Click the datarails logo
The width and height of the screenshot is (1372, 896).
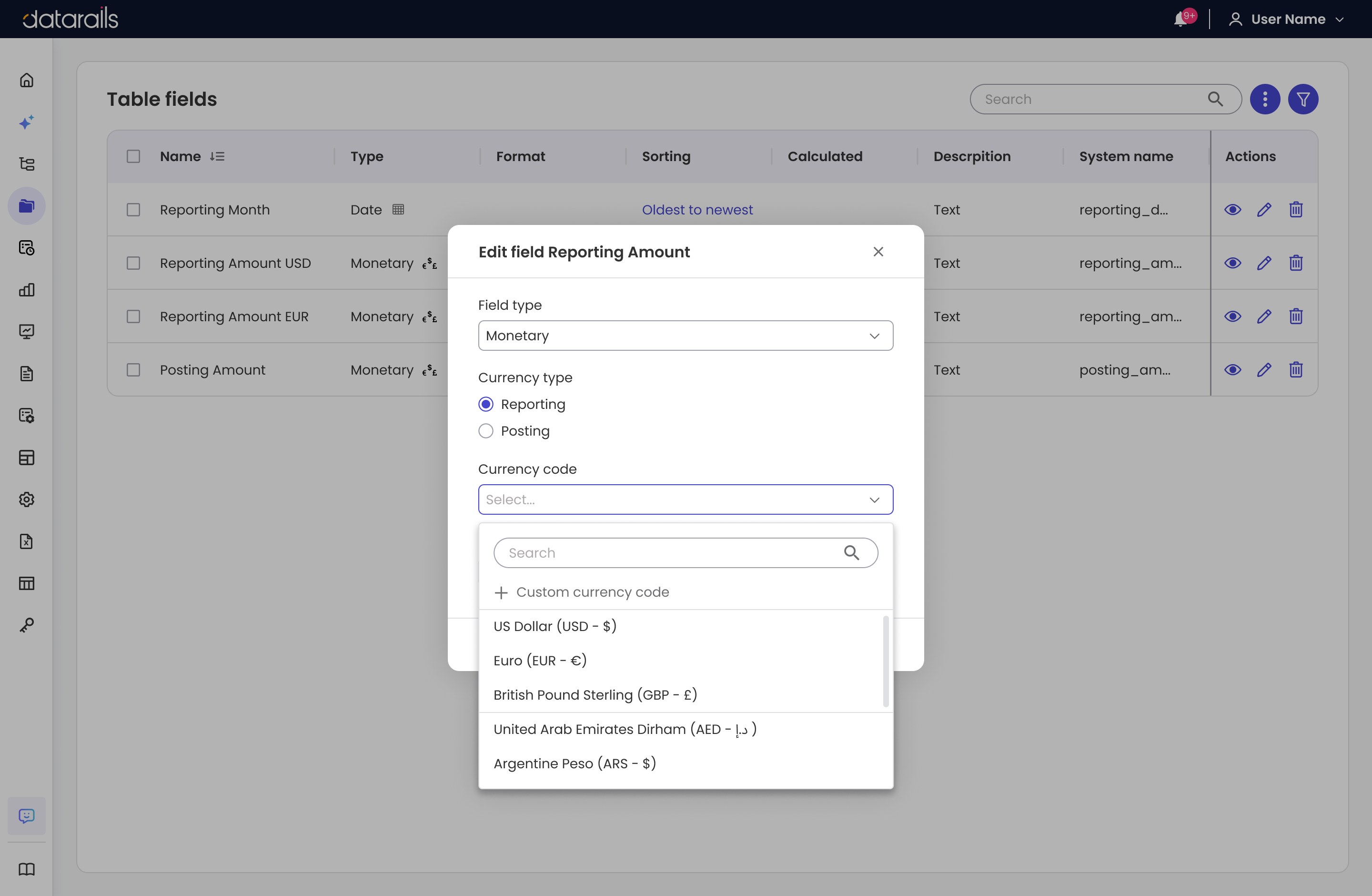71,19
